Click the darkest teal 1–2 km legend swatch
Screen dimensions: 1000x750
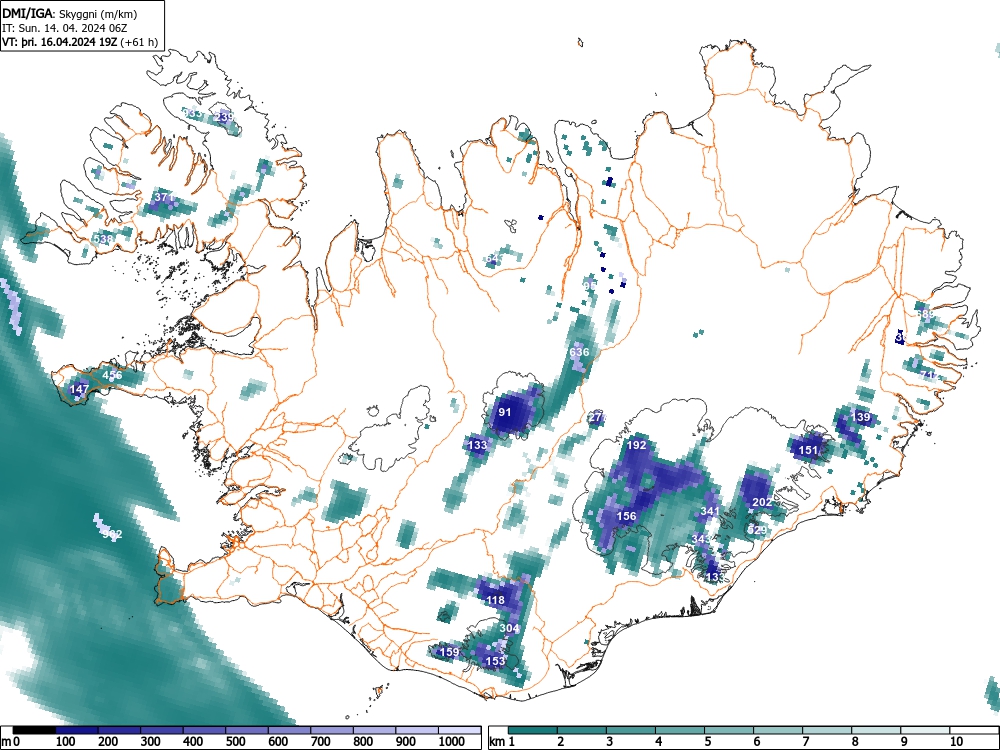532,730
